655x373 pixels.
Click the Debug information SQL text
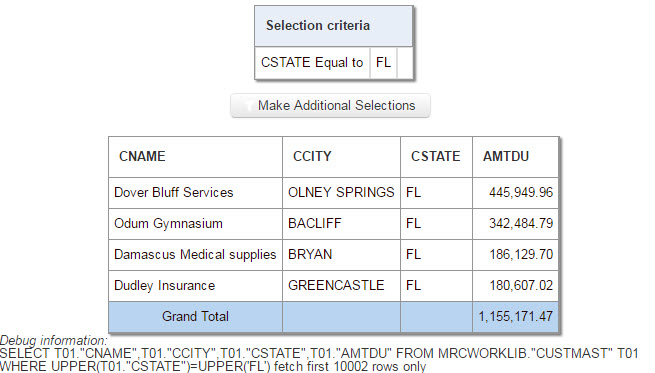tap(319, 360)
